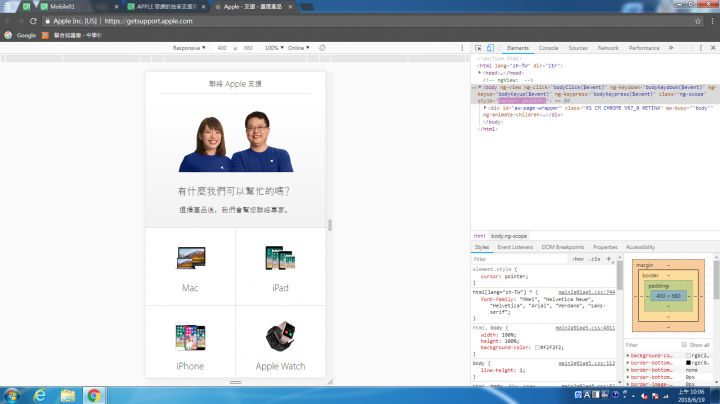Click the rotate orientation icon

(x=322, y=48)
